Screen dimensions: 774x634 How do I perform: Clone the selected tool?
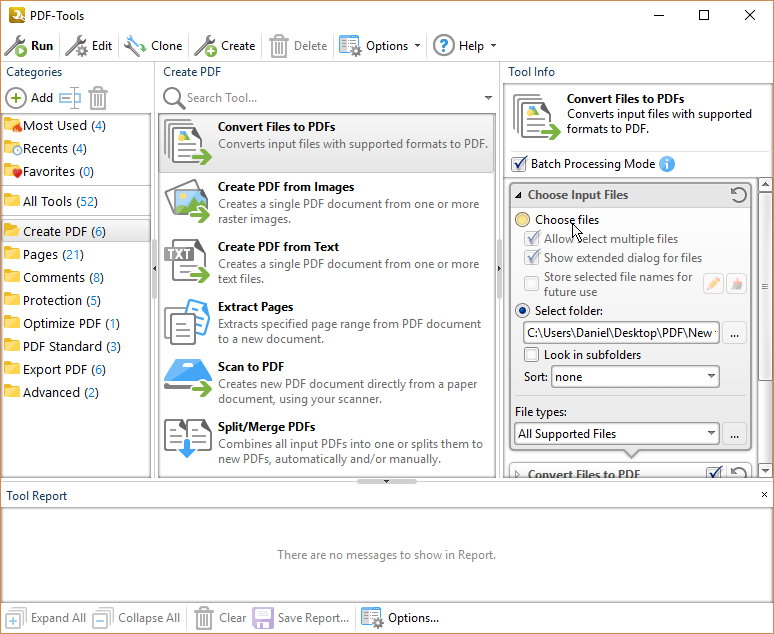pyautogui.click(x=153, y=46)
